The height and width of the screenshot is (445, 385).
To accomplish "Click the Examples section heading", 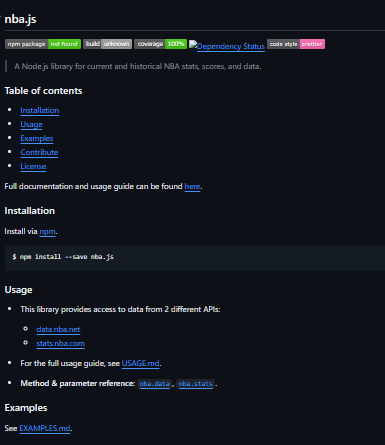I will 26,408.
